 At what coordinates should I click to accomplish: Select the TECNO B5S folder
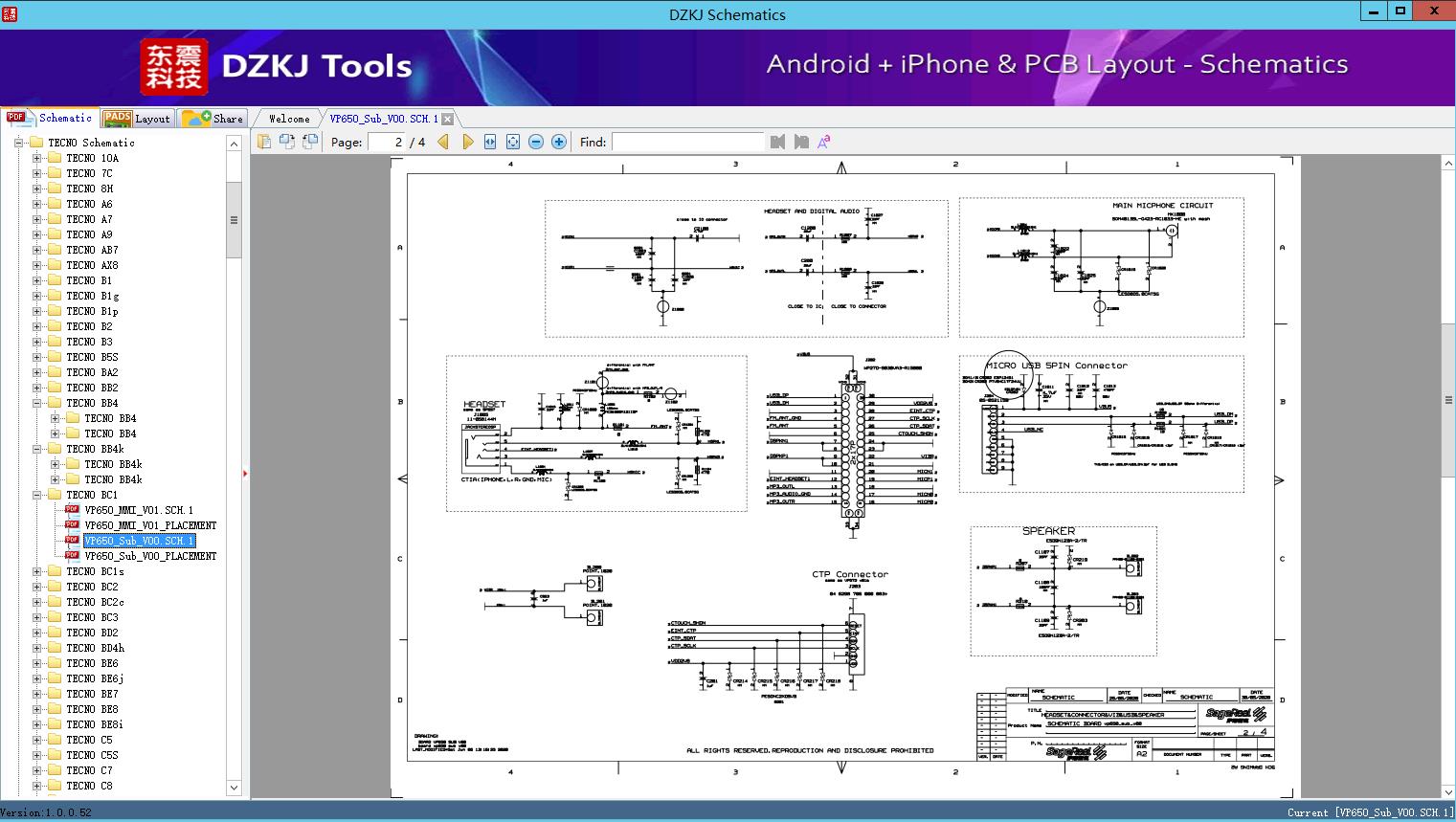[x=92, y=357]
